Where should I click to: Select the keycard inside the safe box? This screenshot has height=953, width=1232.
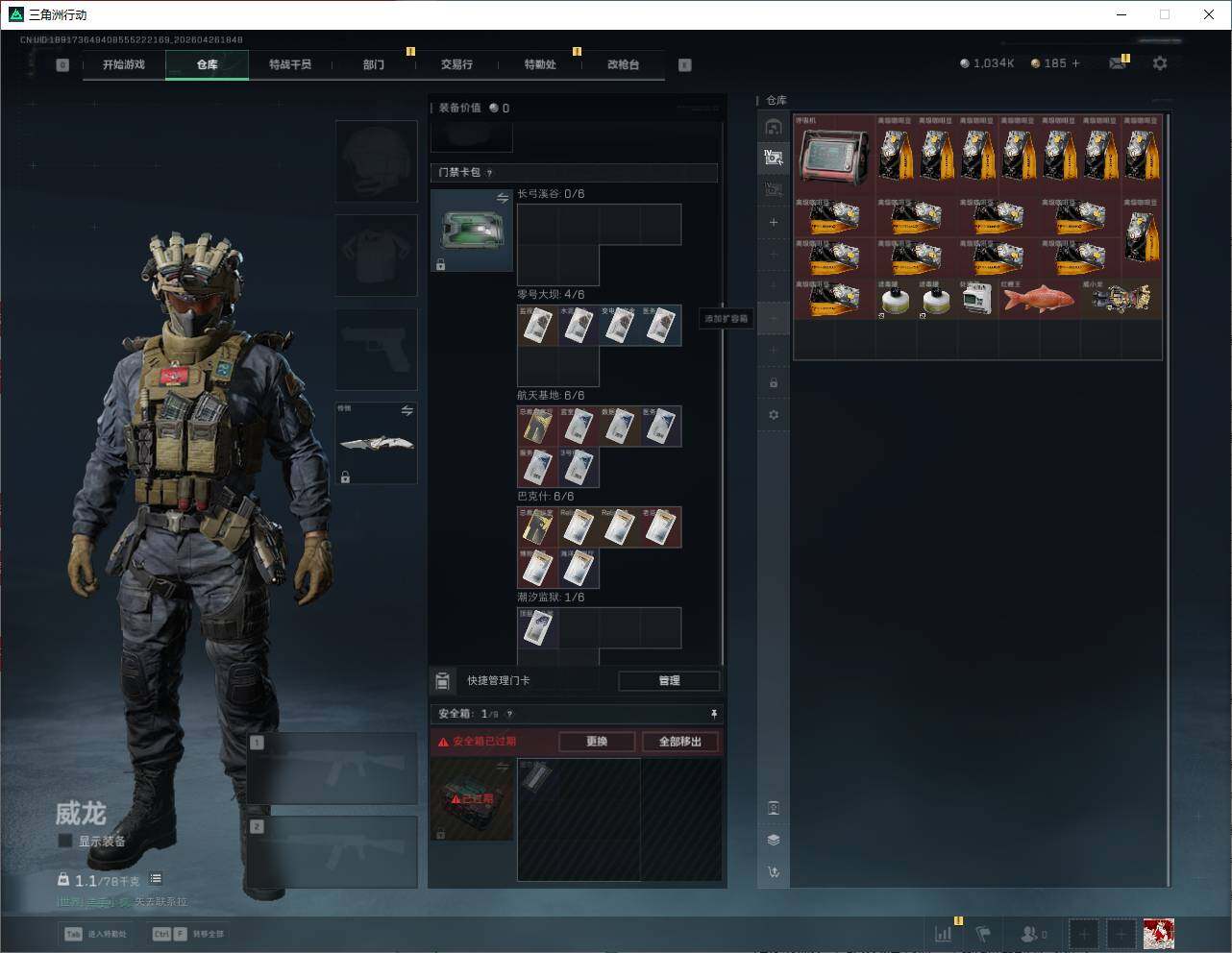coord(538,778)
